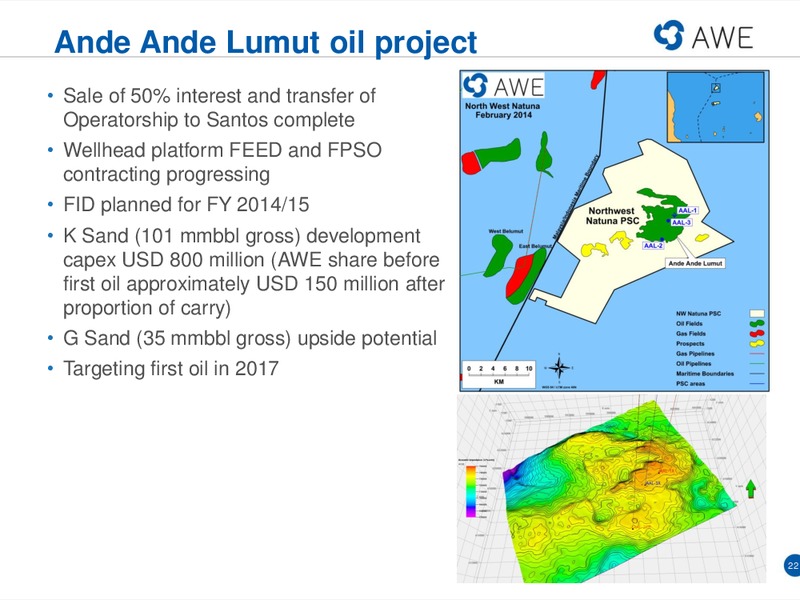The width and height of the screenshot is (800, 600).
Task: Click the 'Gas Pipelines' legend entry
Action: (720, 354)
